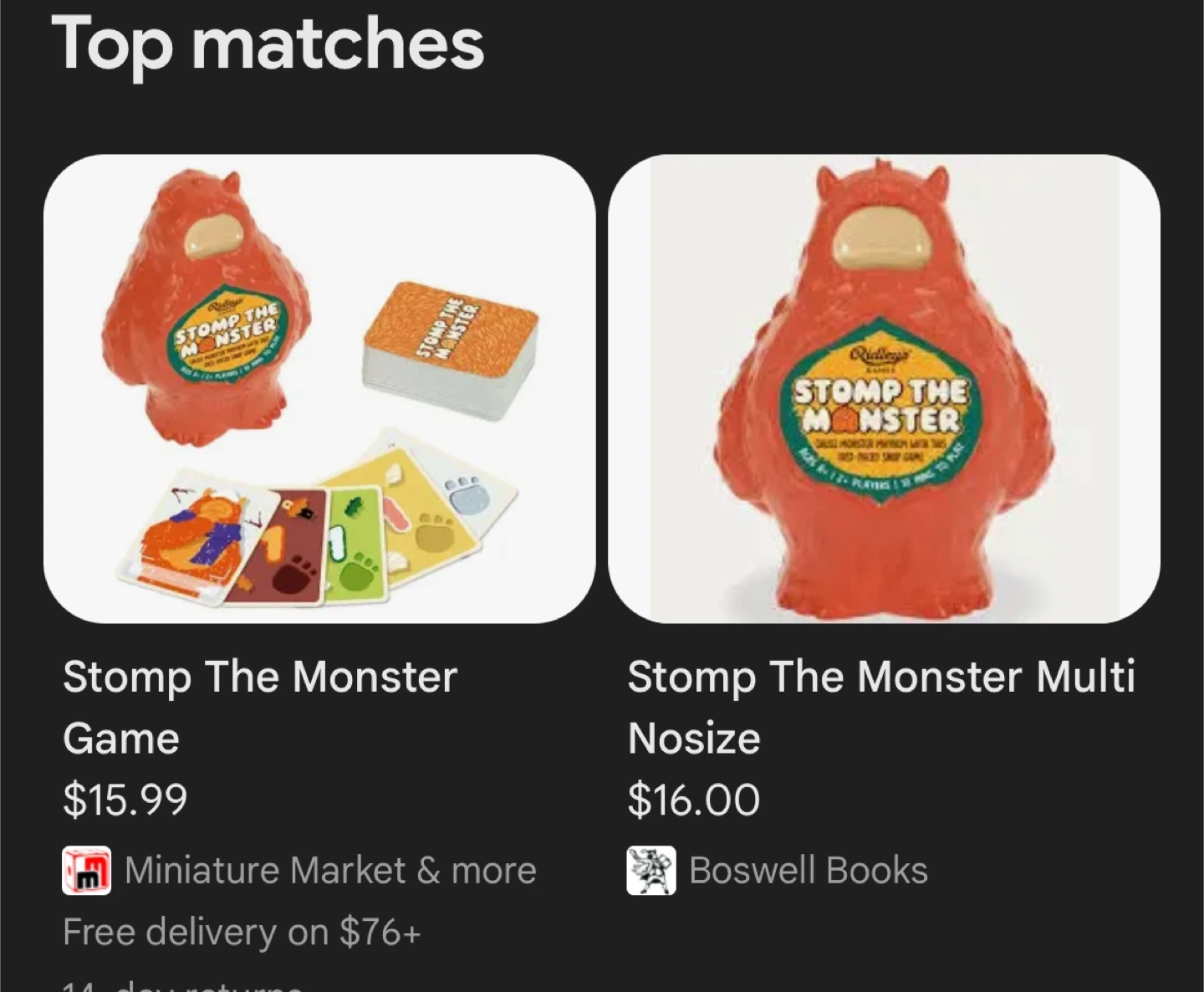
Task: Click the card deck in the left photo
Action: click(451, 350)
